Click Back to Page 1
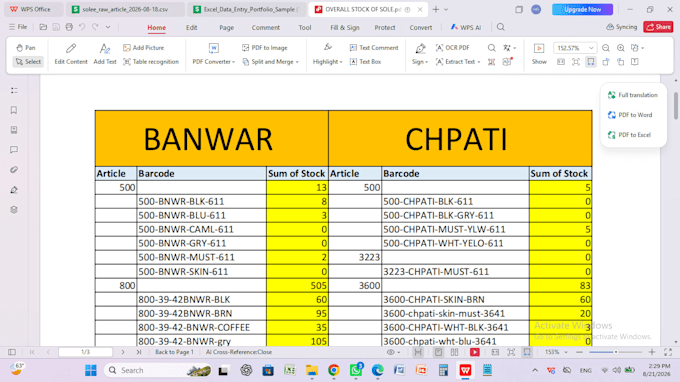 point(174,352)
